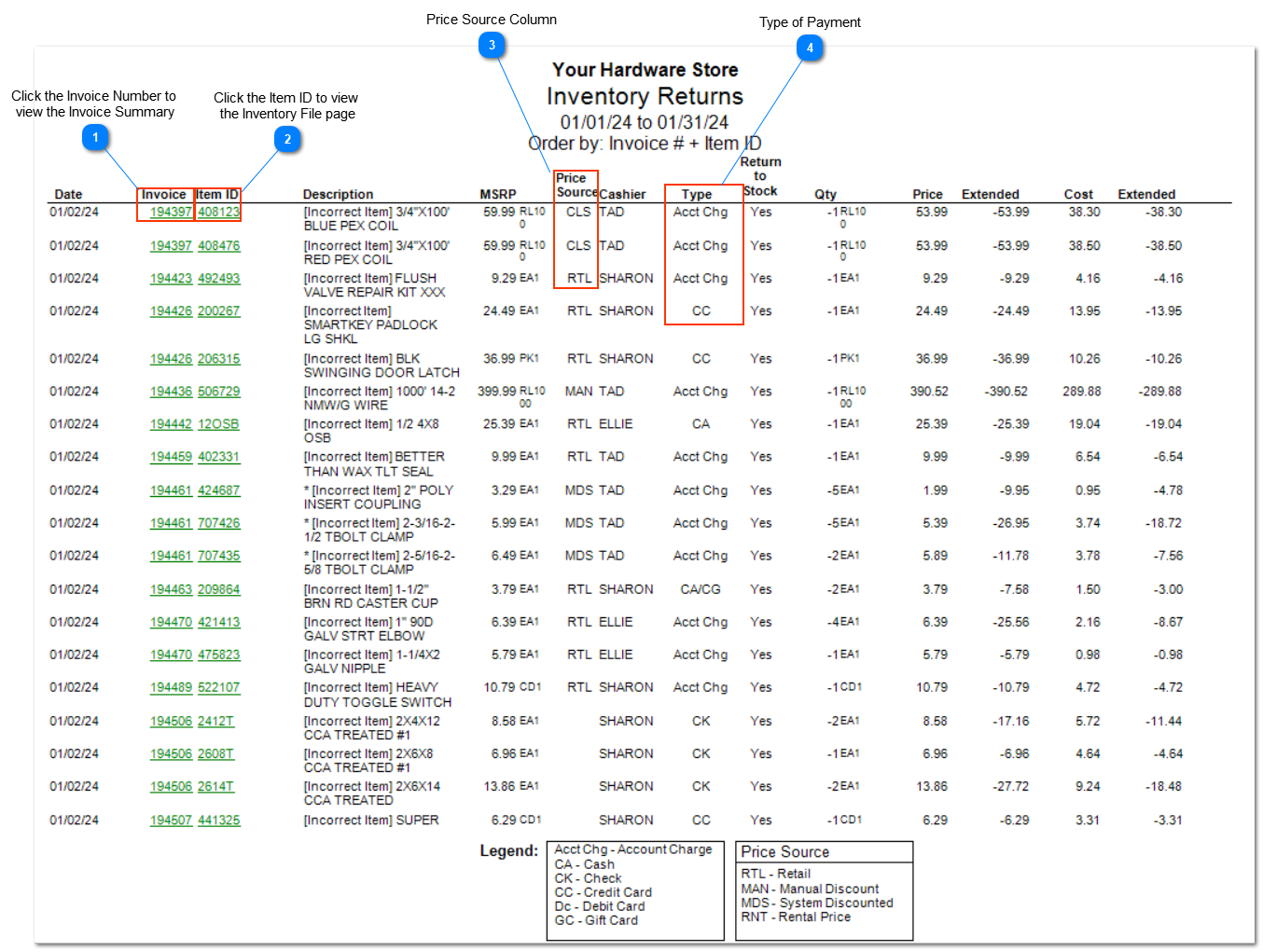
Task: Click the MSRP value 399.99
Action: 496,392
